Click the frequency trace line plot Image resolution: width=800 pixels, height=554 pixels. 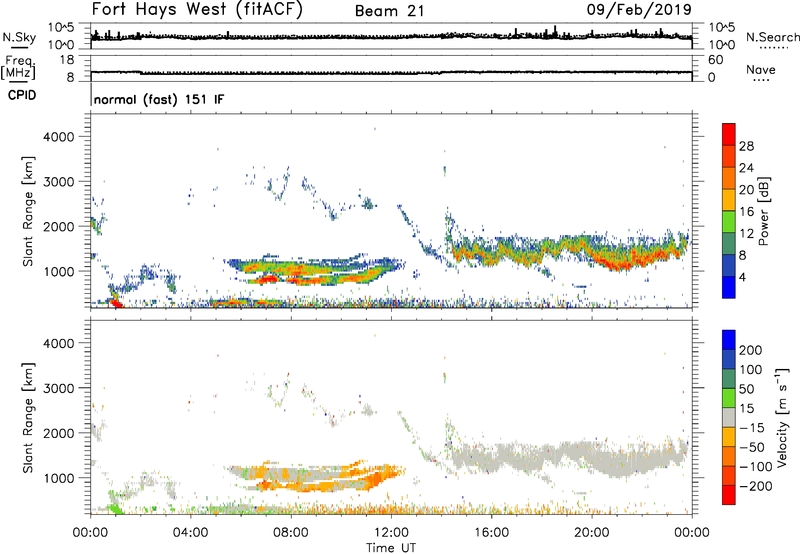pyautogui.click(x=391, y=72)
